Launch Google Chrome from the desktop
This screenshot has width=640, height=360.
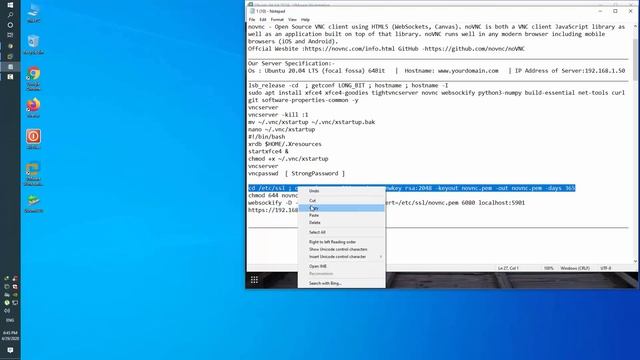click(x=33, y=78)
